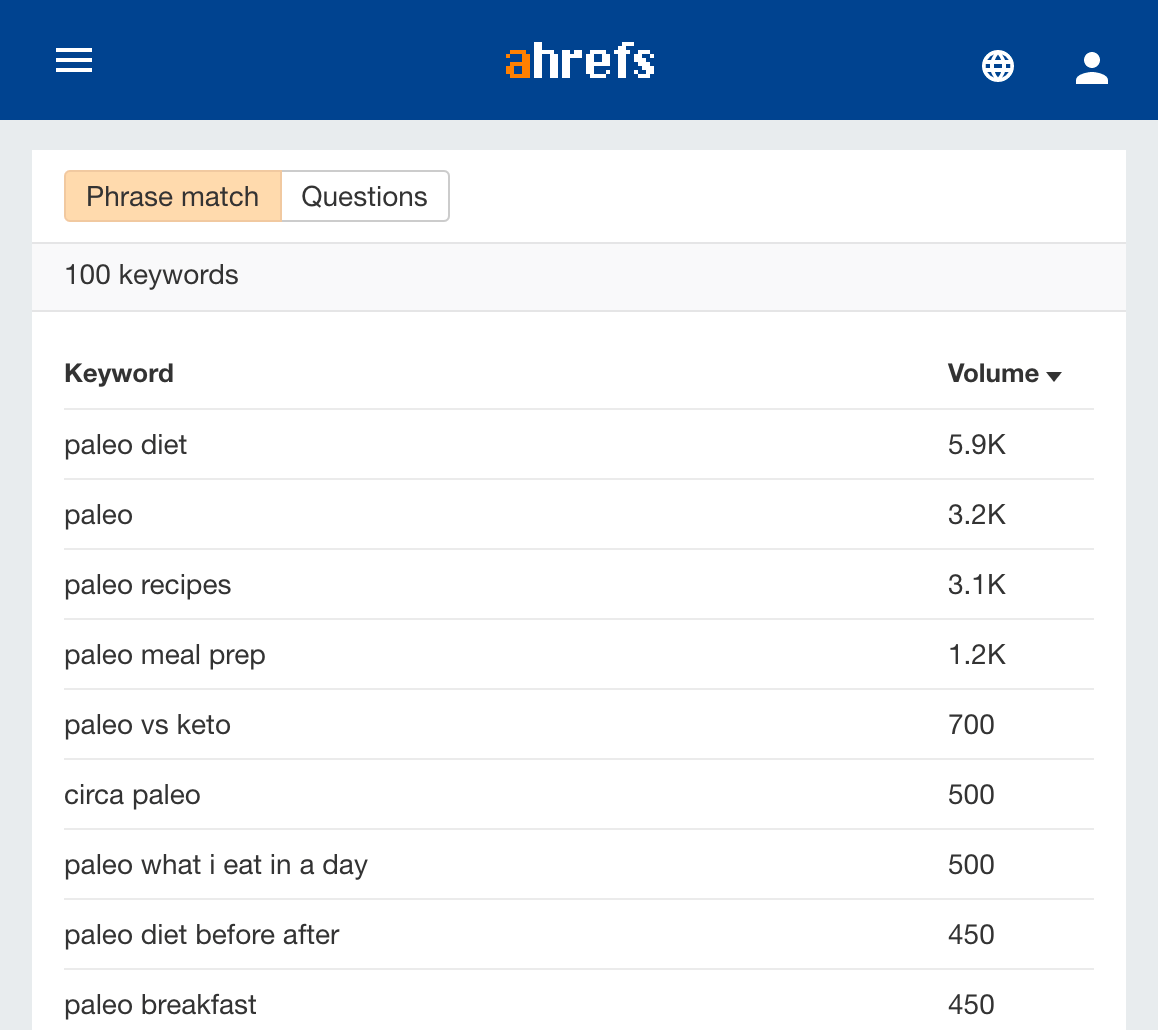The image size is (1158, 1030).
Task: Switch to the Questions tab
Action: pos(364,196)
